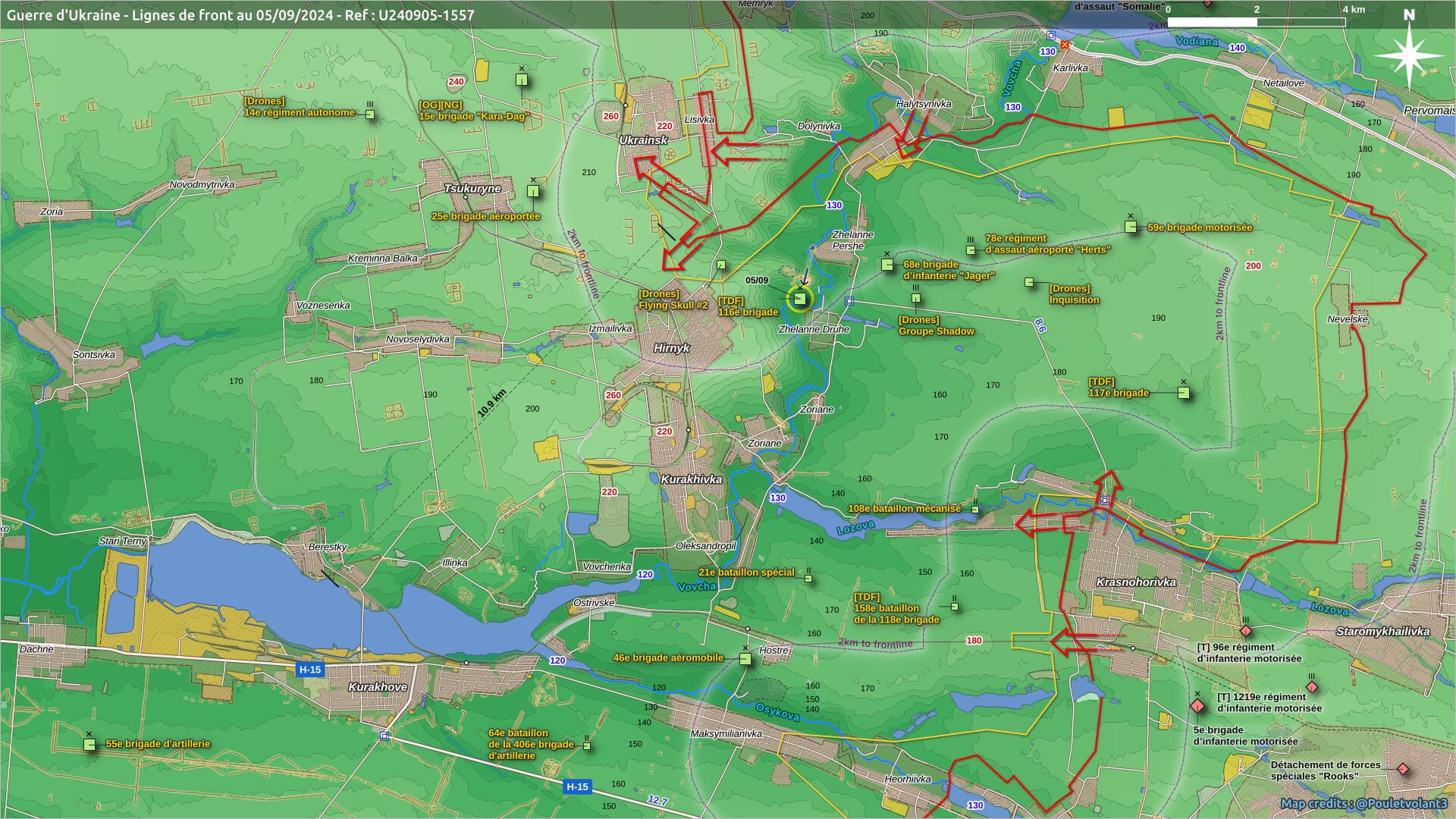Click the 25e brigade aéroportée unit marker
The height and width of the screenshot is (819, 1456).
pyautogui.click(x=533, y=192)
